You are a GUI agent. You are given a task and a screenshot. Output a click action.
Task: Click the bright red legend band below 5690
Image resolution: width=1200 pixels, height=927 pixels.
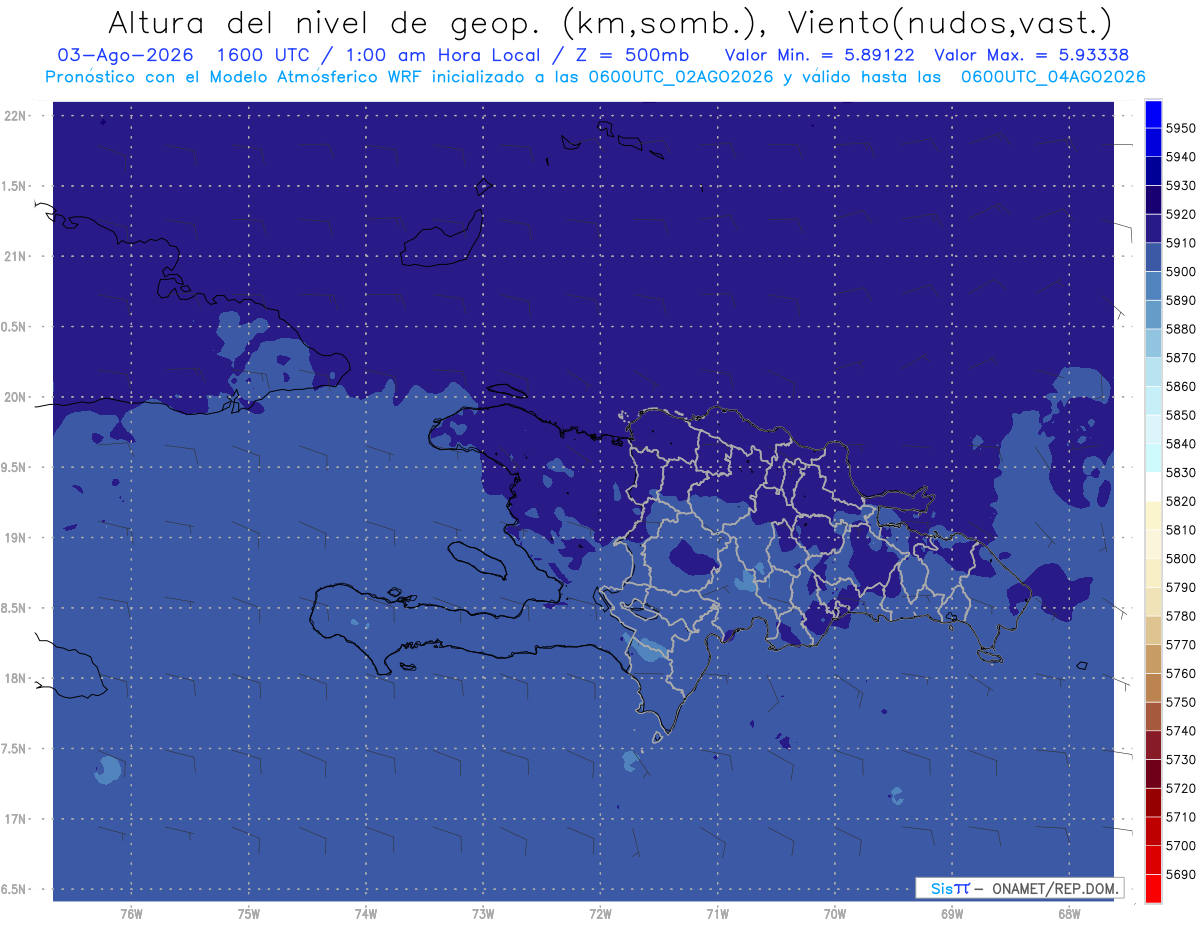coord(1152,888)
